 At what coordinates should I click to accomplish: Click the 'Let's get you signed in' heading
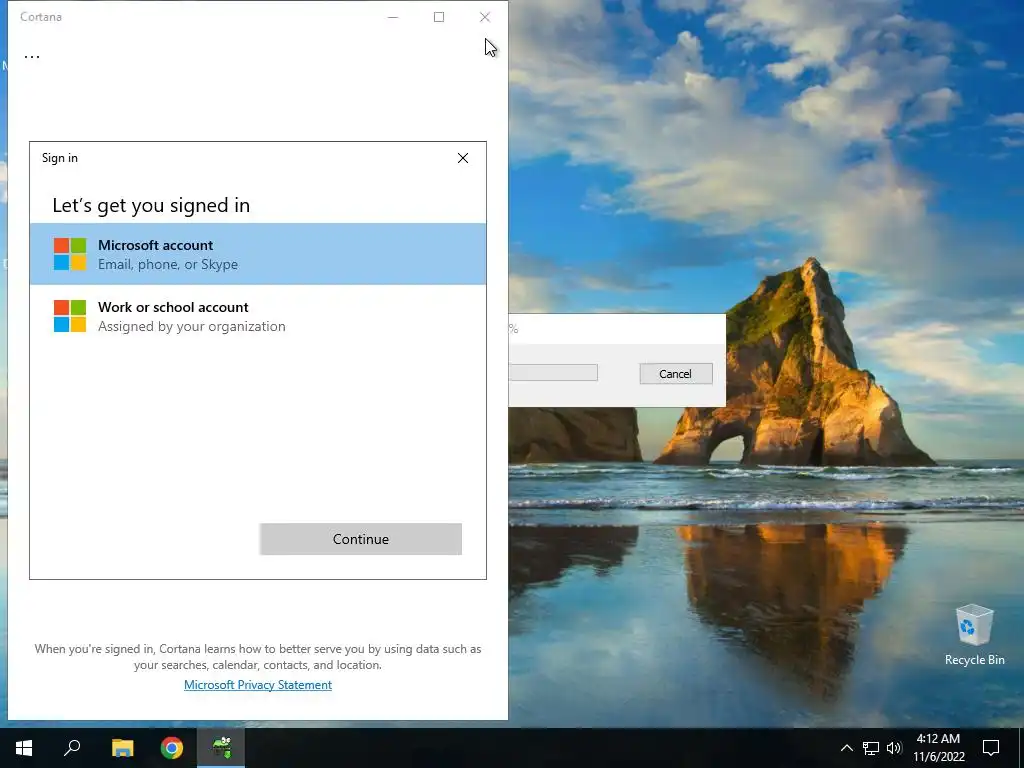(151, 206)
